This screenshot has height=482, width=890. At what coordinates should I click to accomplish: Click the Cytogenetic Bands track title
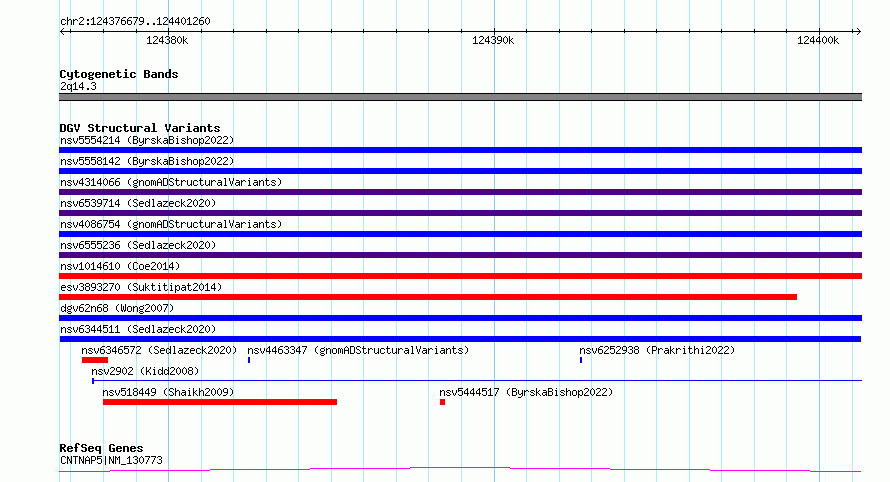tap(119, 74)
